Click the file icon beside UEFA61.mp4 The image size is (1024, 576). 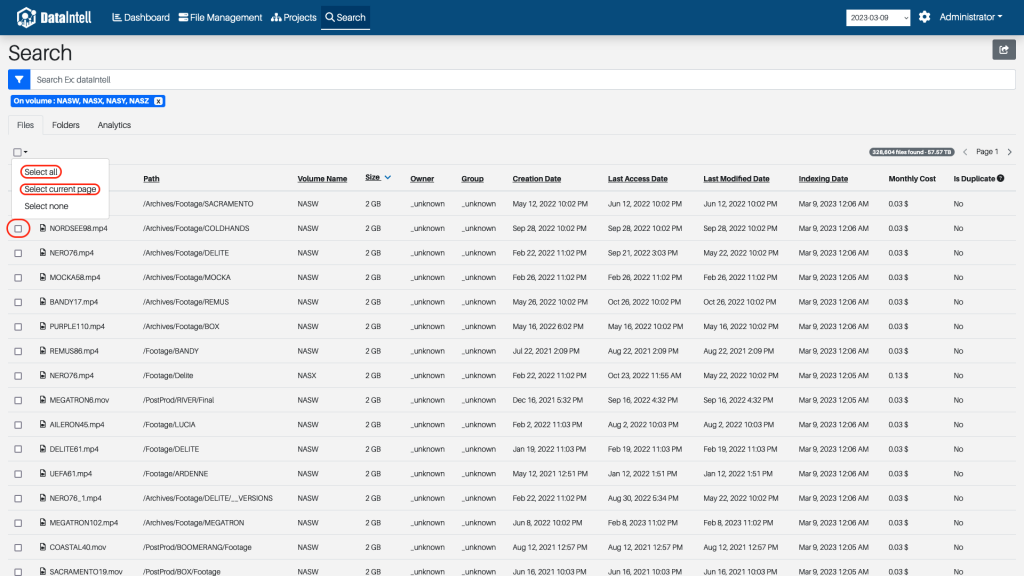tap(42, 473)
